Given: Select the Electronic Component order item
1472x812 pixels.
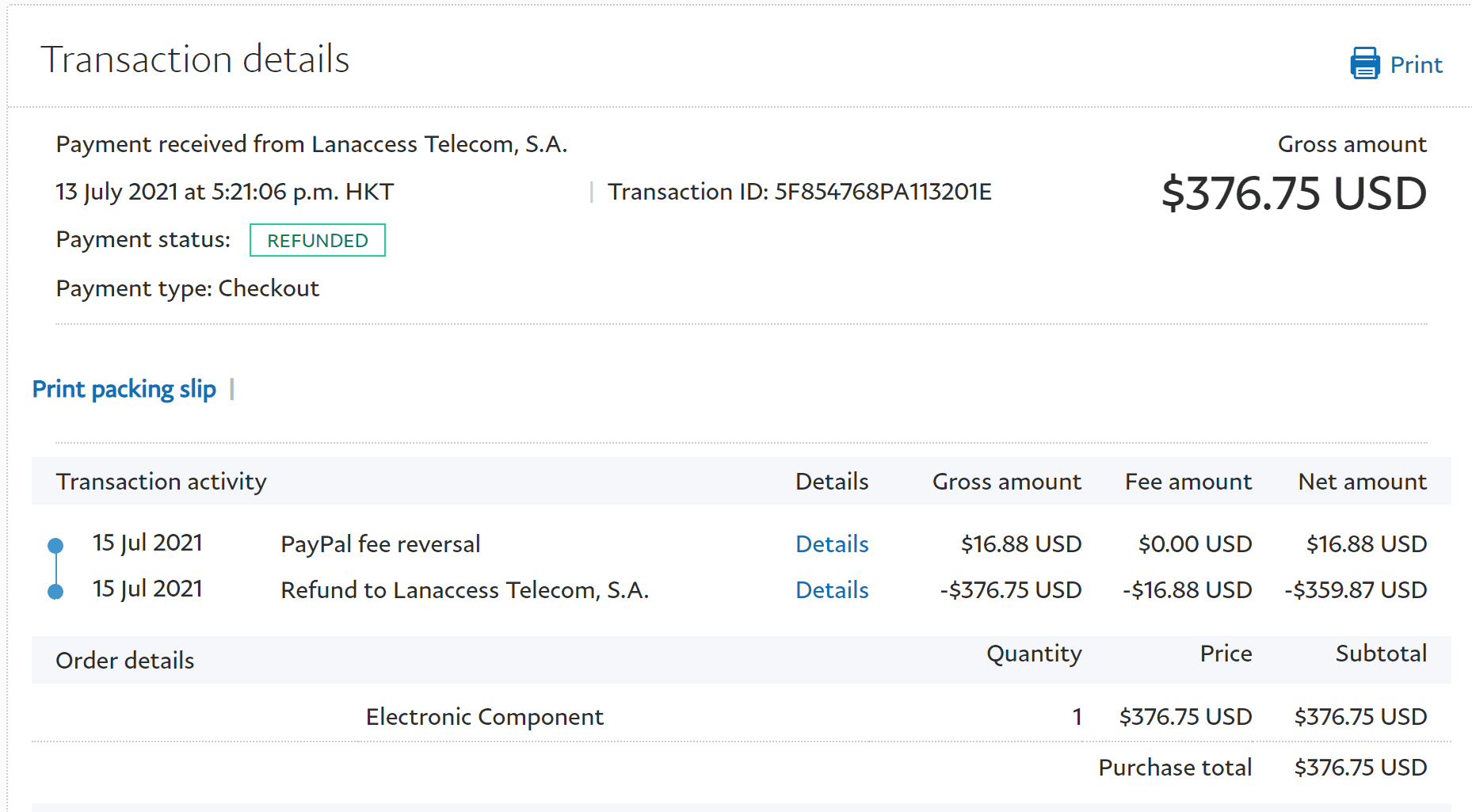Looking at the screenshot, I should click(484, 717).
